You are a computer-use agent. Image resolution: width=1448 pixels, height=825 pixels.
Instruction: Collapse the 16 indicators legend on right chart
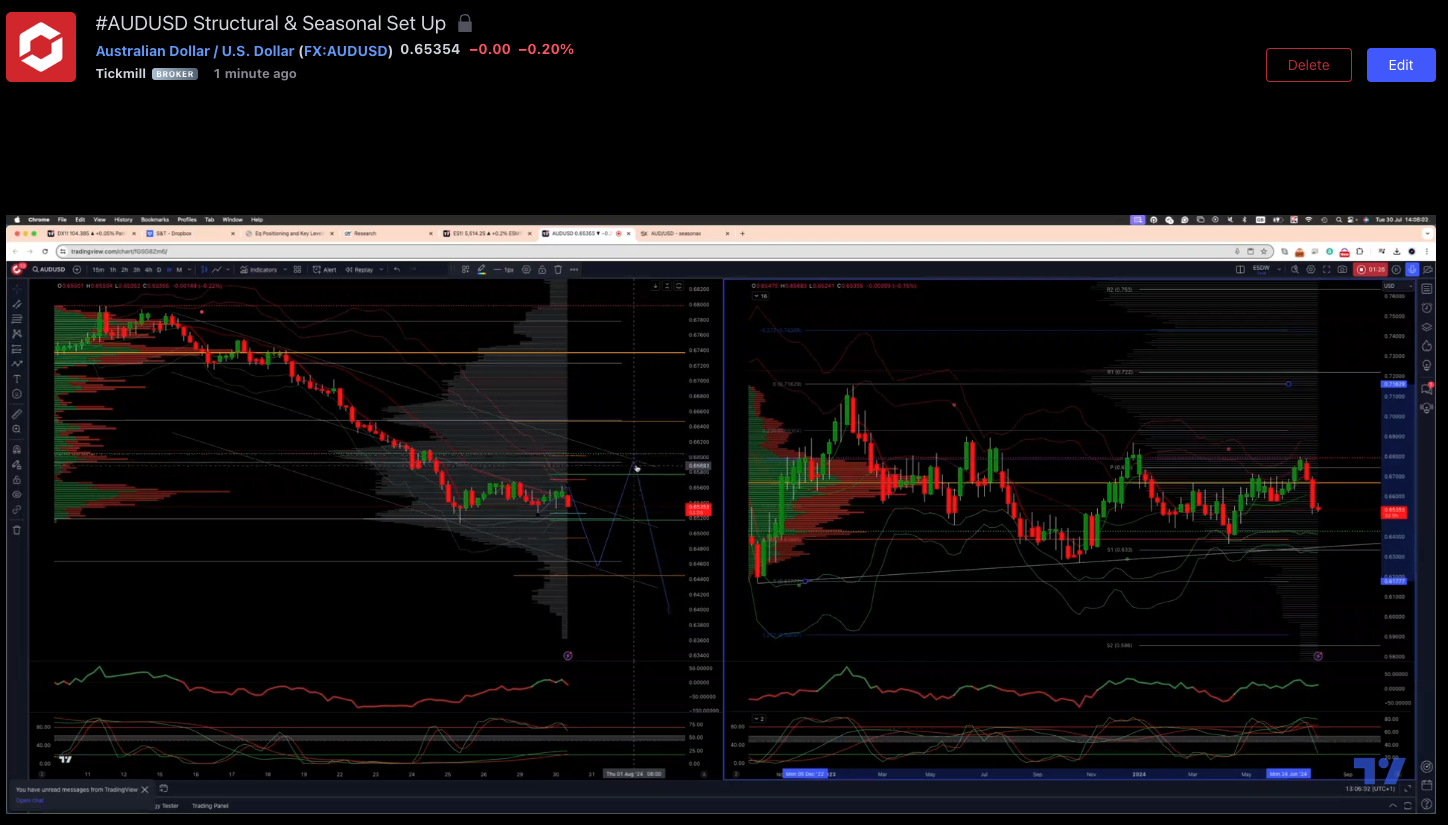759,296
